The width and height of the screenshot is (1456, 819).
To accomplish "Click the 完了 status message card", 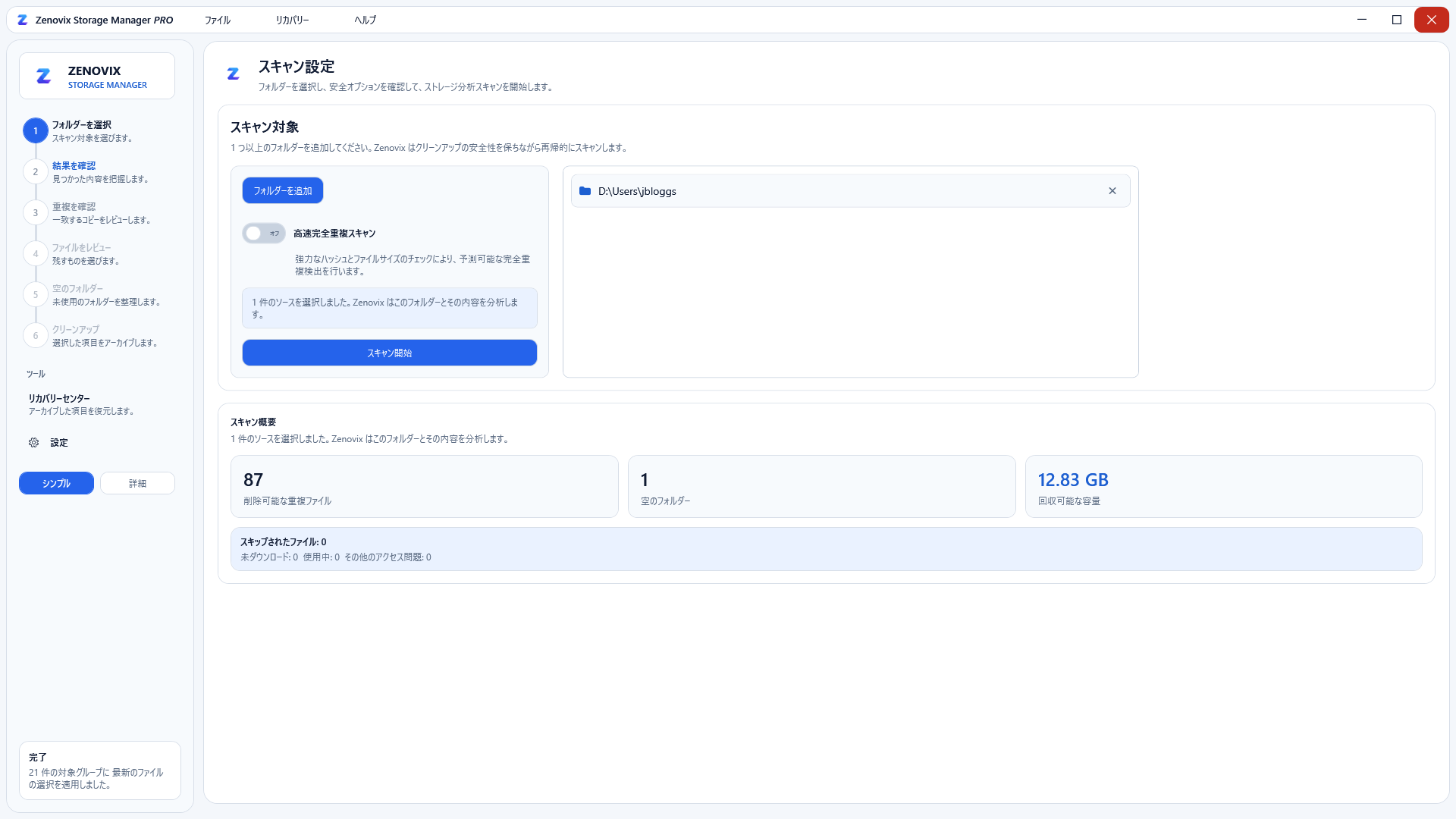I will point(100,770).
